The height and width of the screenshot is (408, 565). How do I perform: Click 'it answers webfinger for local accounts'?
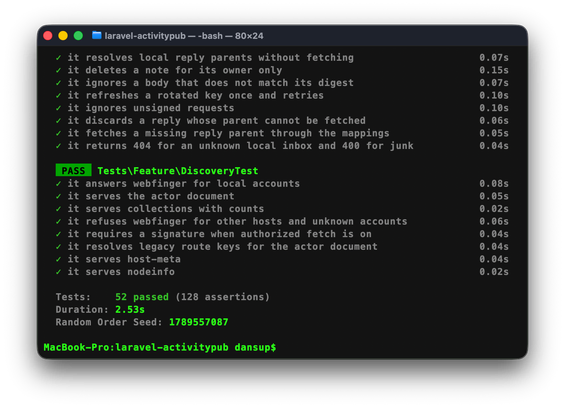[x=183, y=184]
